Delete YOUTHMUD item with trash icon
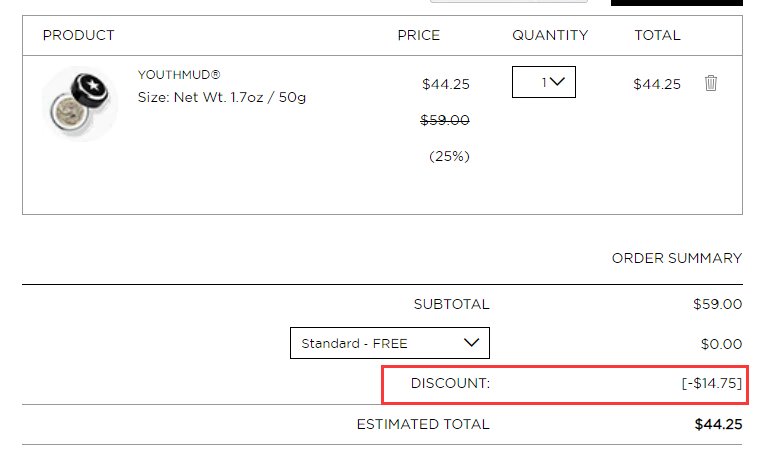 coord(711,83)
